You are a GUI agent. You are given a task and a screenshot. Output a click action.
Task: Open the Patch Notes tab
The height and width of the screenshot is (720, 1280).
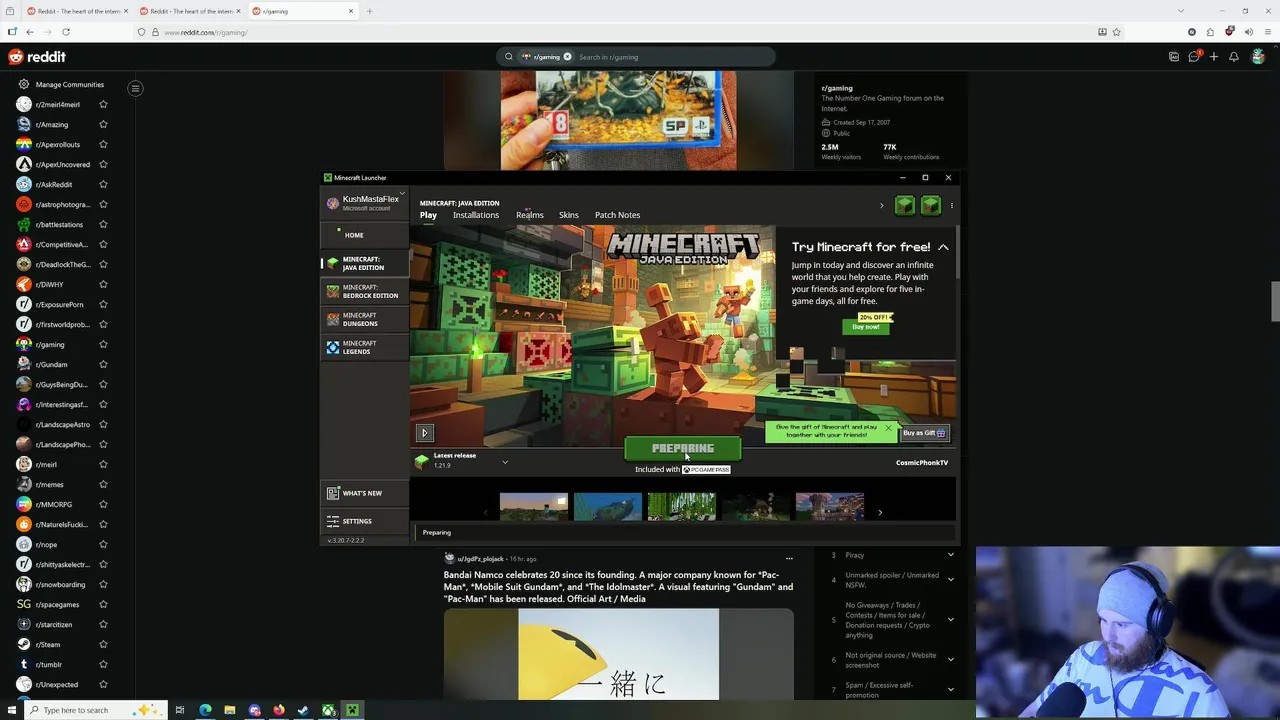click(617, 215)
